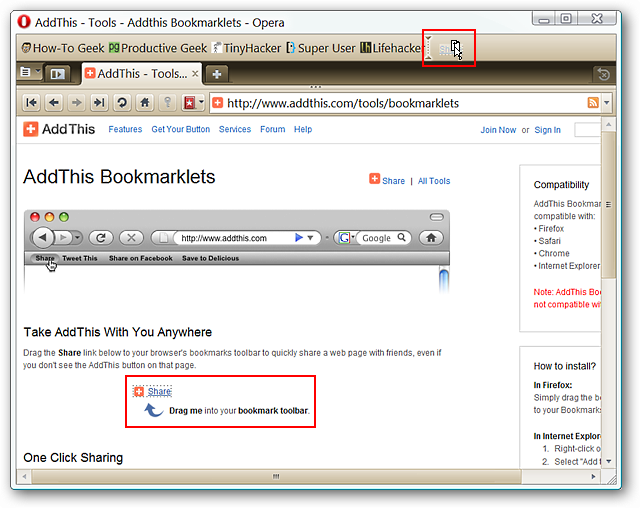Viewport: 640px width, 508px height.
Task: Click the bookmarks star book icon
Action: click(189, 103)
